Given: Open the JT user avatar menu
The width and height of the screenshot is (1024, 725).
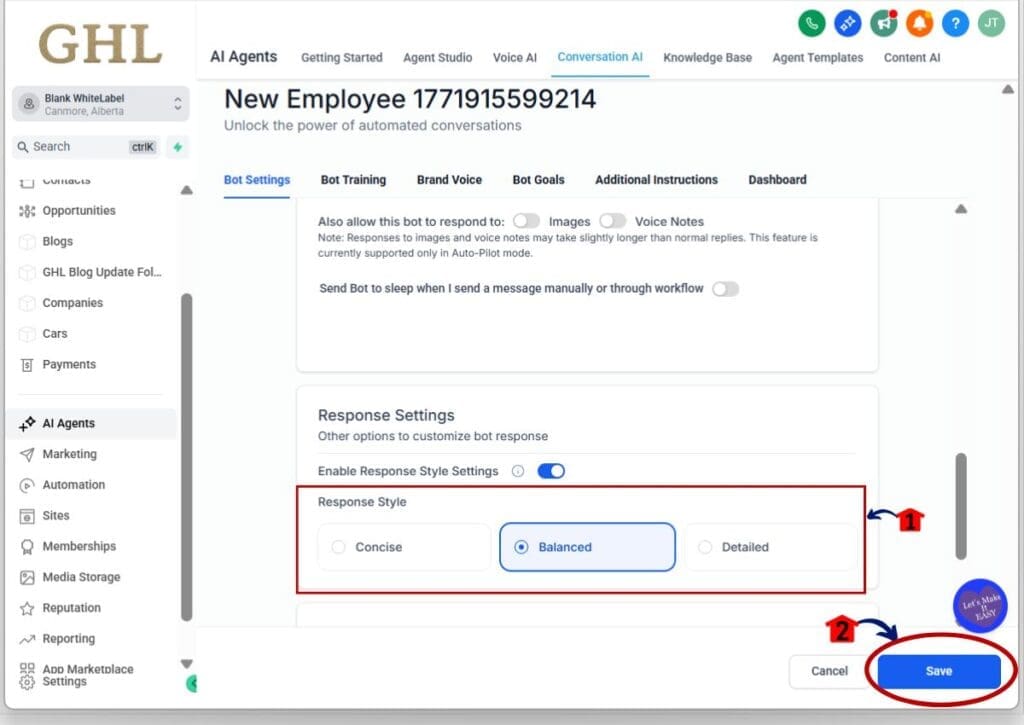Looking at the screenshot, I should 990,23.
